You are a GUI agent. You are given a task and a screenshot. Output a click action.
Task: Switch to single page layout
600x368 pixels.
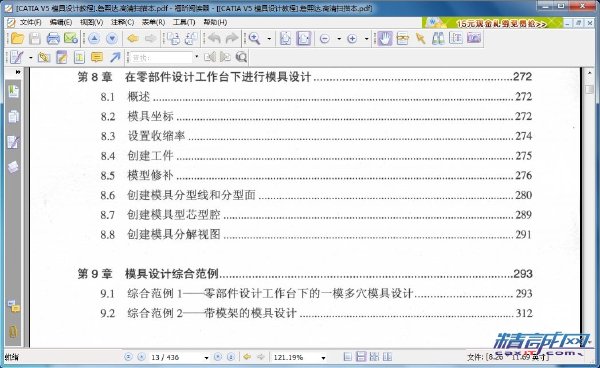click(347, 357)
